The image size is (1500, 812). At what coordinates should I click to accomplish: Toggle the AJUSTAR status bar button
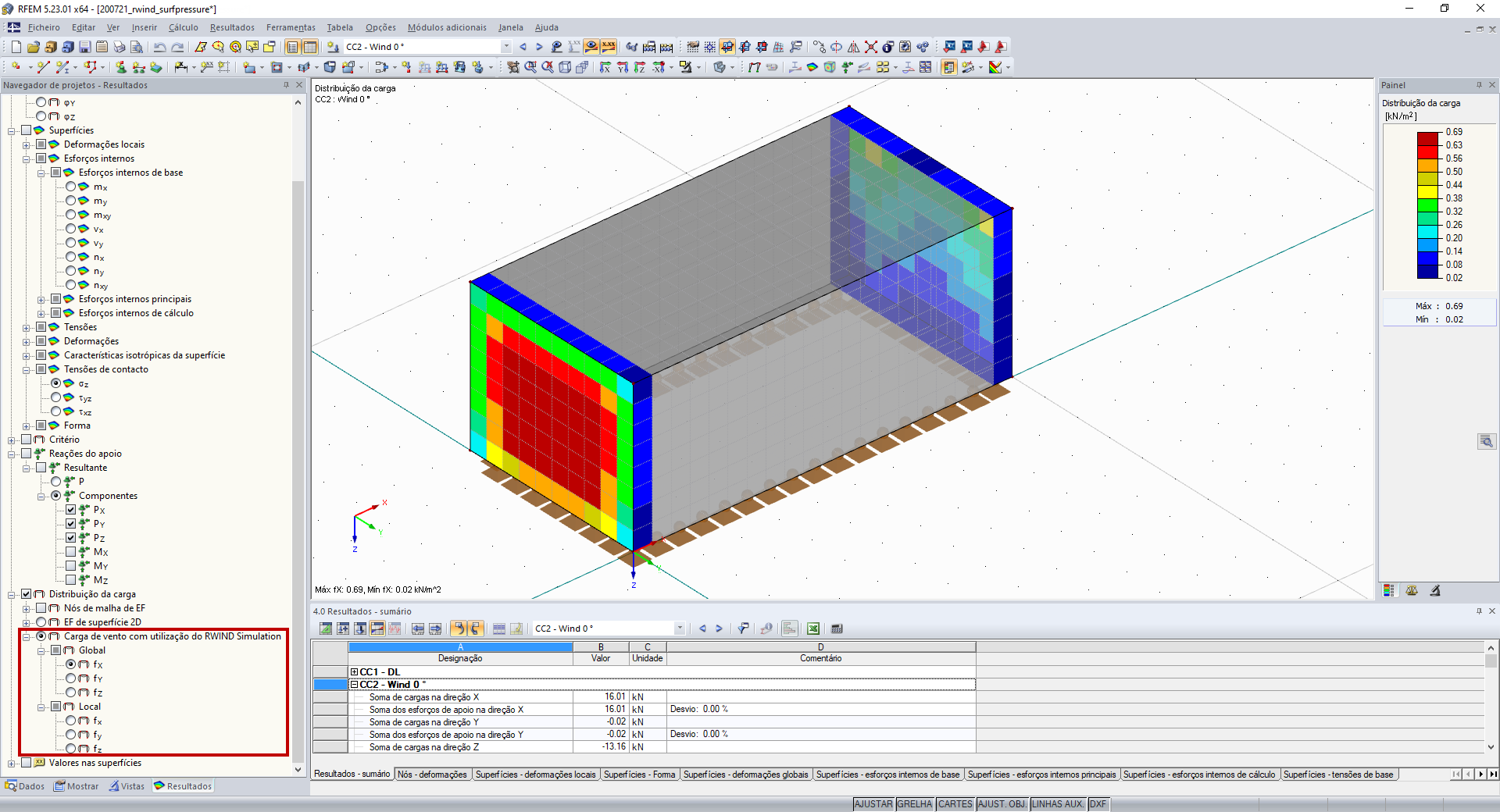pos(873,804)
